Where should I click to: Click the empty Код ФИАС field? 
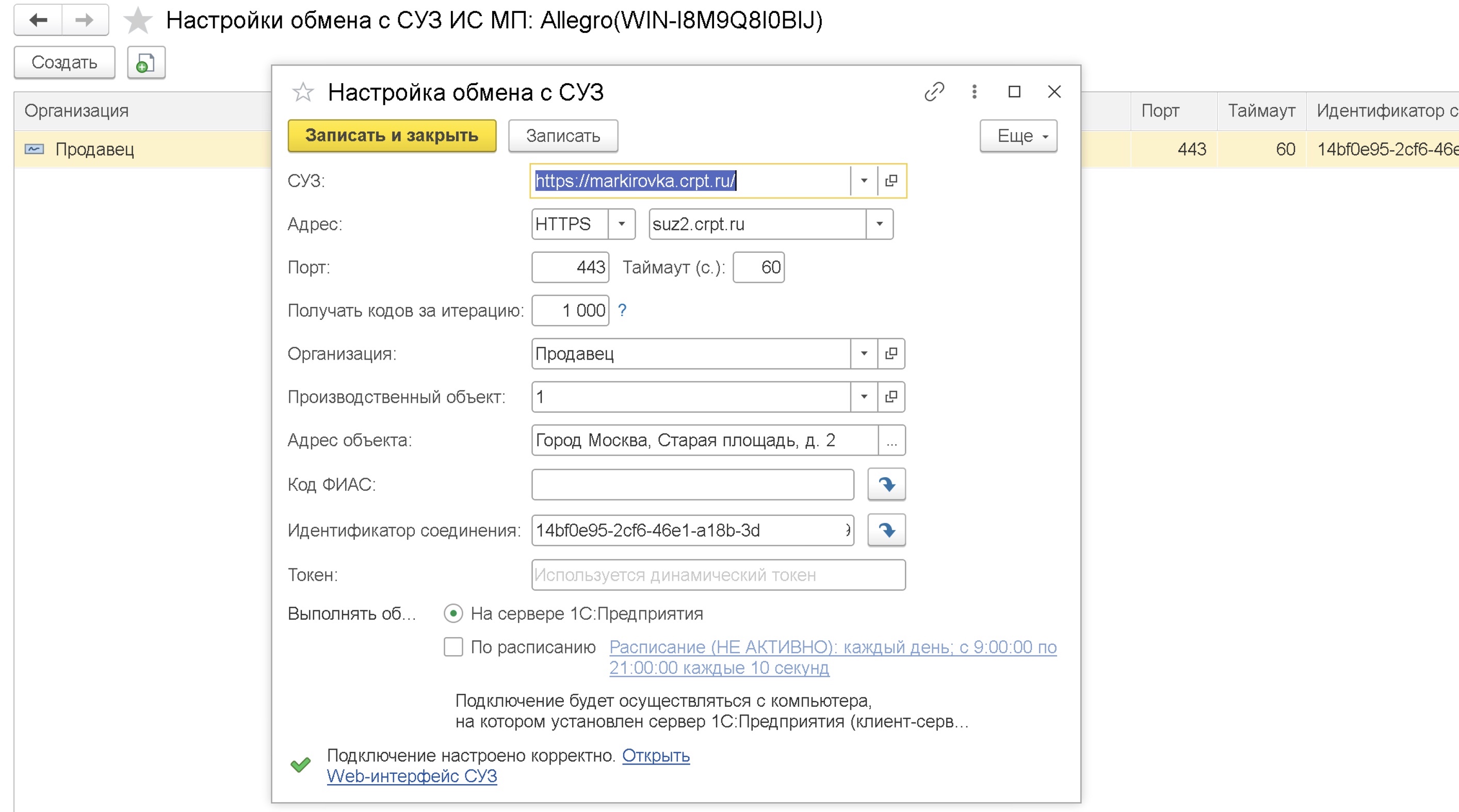tap(693, 484)
